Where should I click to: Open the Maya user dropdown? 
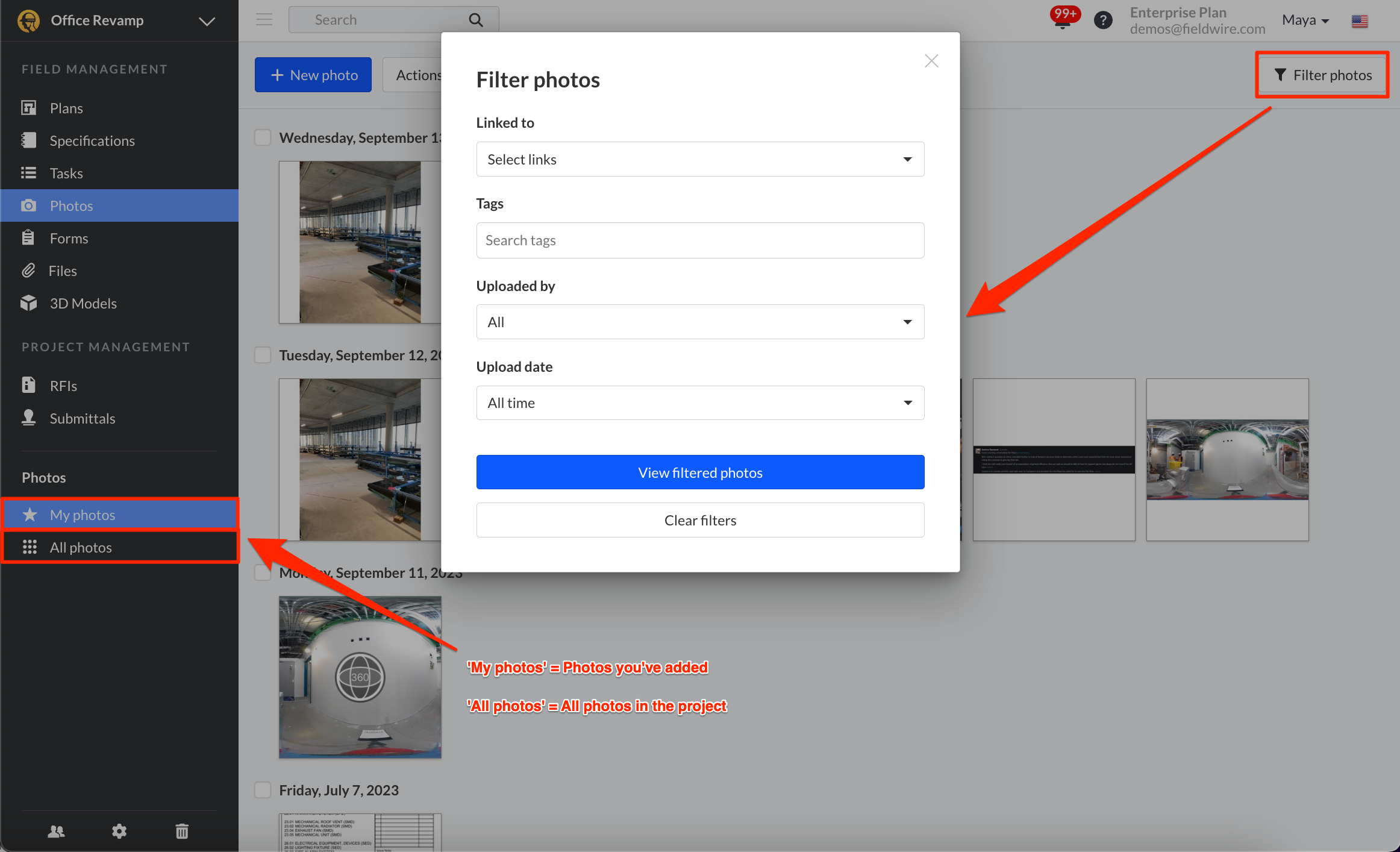click(1305, 20)
